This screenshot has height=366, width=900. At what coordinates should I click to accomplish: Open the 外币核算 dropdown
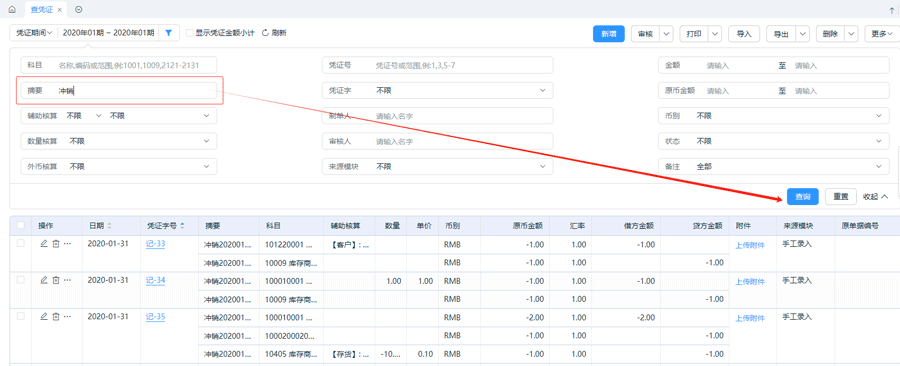coord(119,166)
